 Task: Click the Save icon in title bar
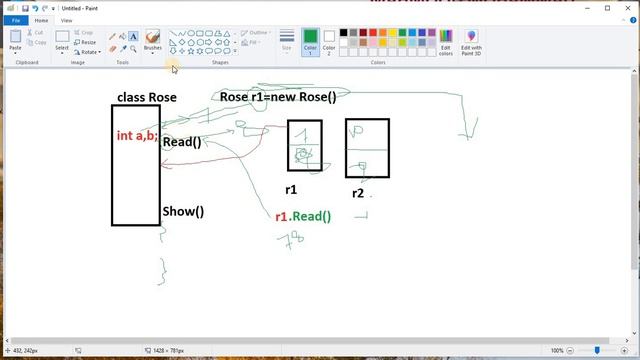tap(25, 8)
